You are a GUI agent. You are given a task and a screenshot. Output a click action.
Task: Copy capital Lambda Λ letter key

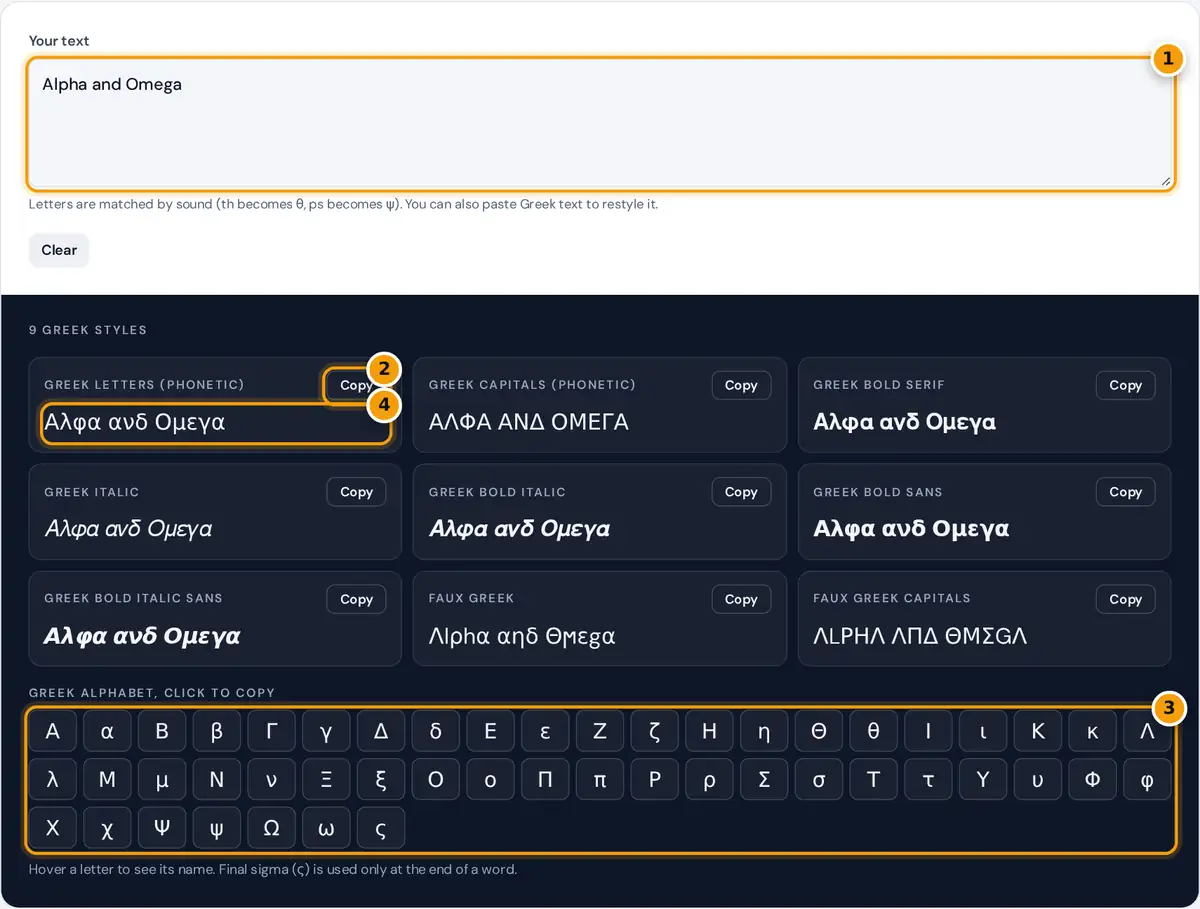click(1147, 731)
